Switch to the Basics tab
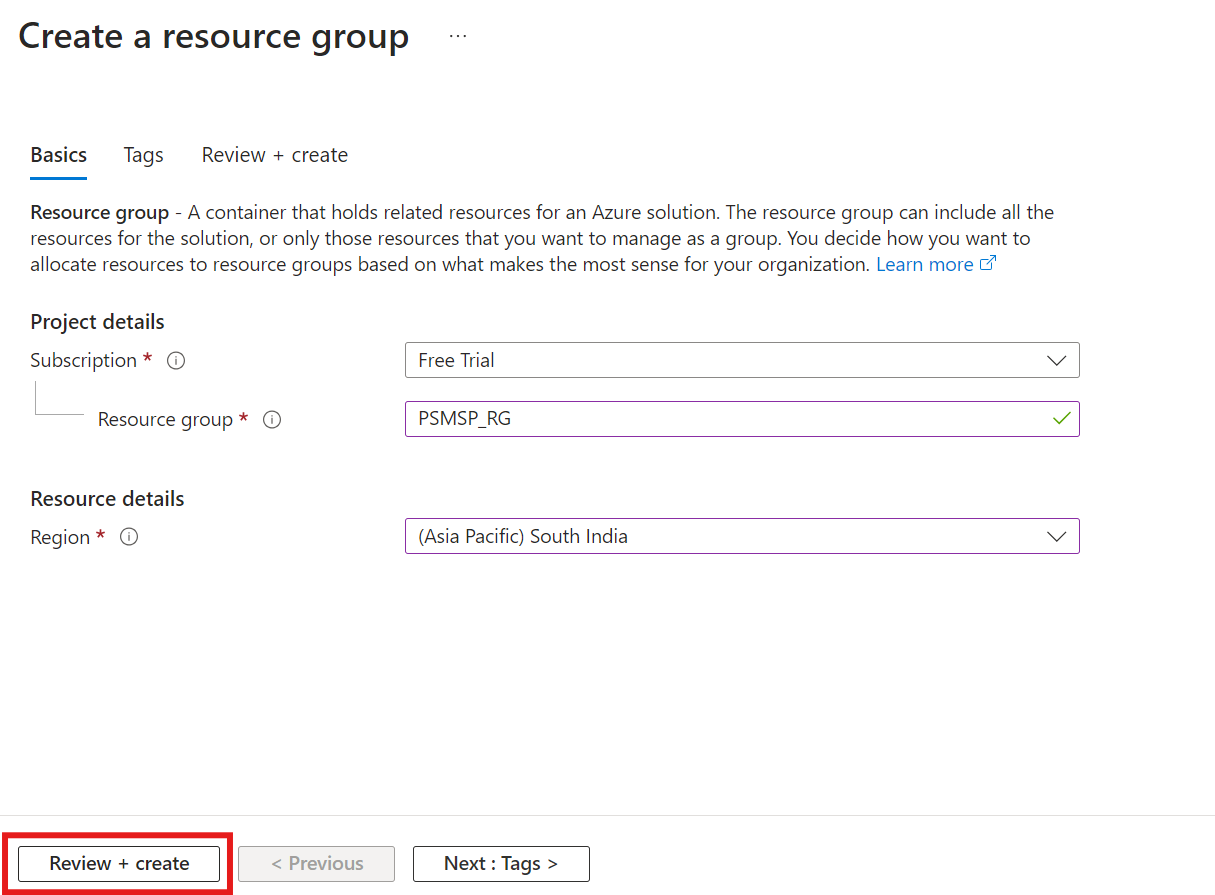Viewport: 1215px width, 895px height. (x=59, y=155)
